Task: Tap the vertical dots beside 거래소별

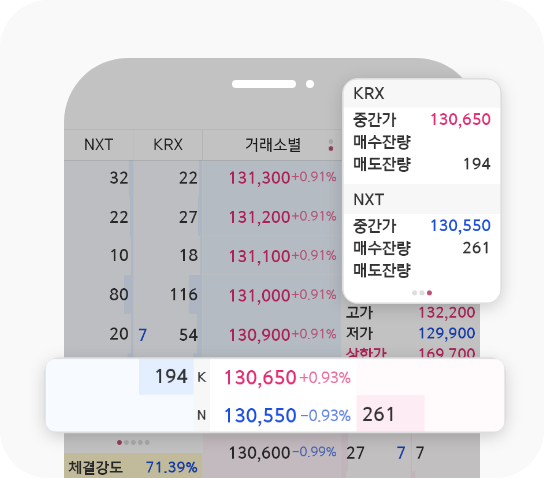Action: pos(331,145)
